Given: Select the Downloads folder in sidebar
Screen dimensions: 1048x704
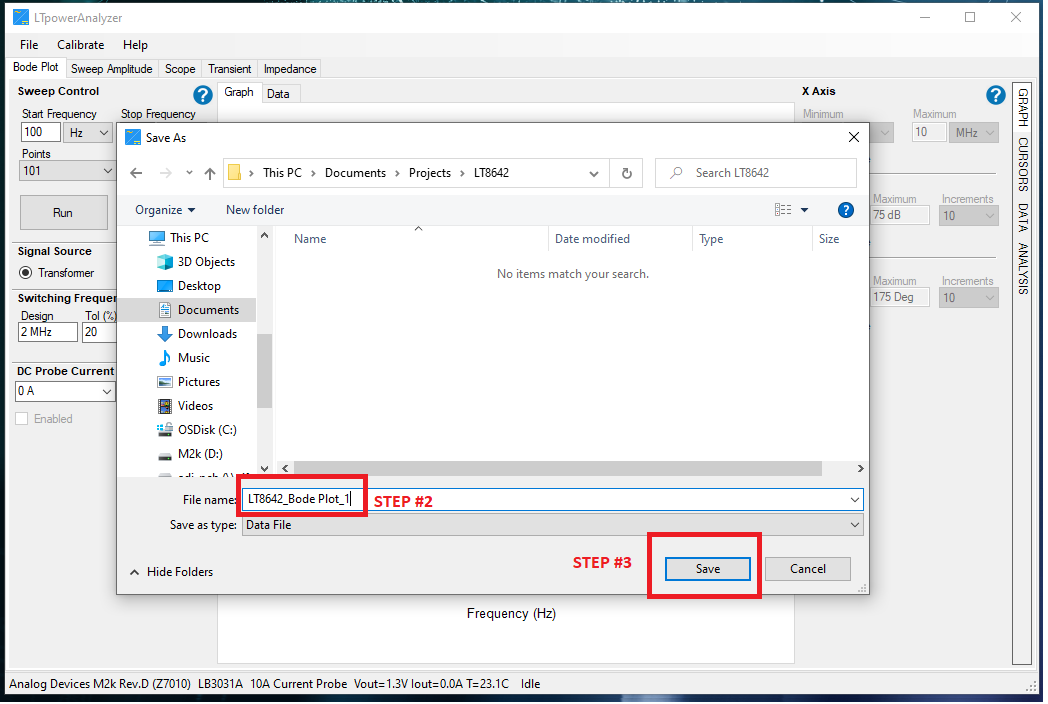Looking at the screenshot, I should (207, 334).
